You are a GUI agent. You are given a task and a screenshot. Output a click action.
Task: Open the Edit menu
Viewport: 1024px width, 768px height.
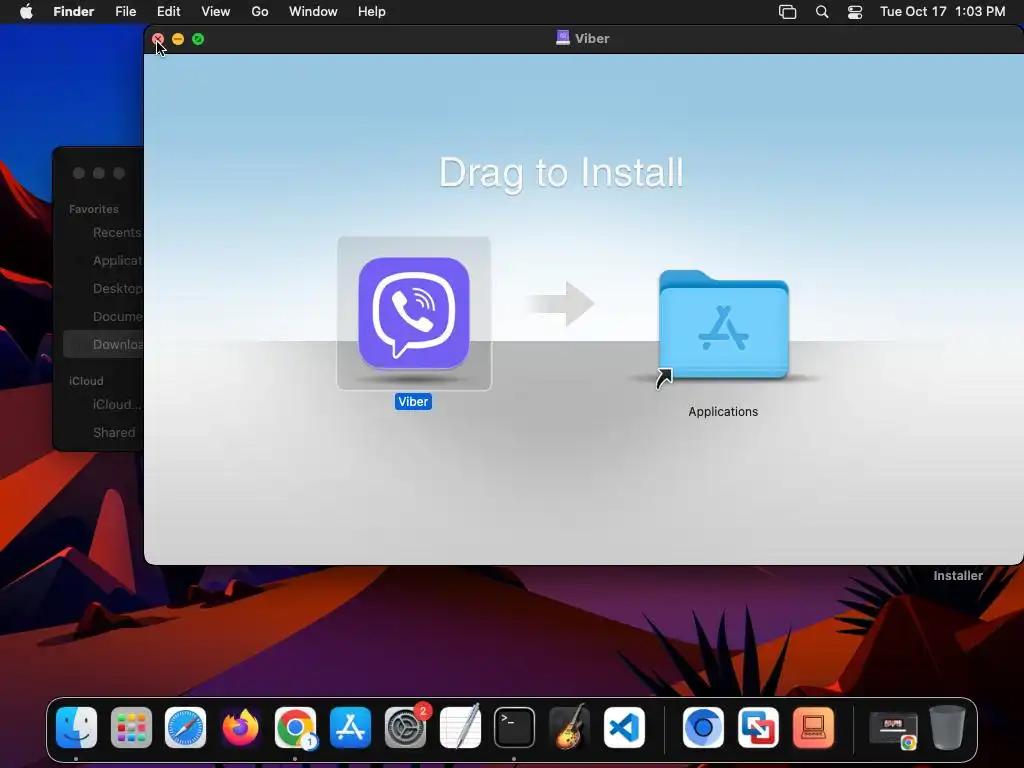click(x=168, y=12)
